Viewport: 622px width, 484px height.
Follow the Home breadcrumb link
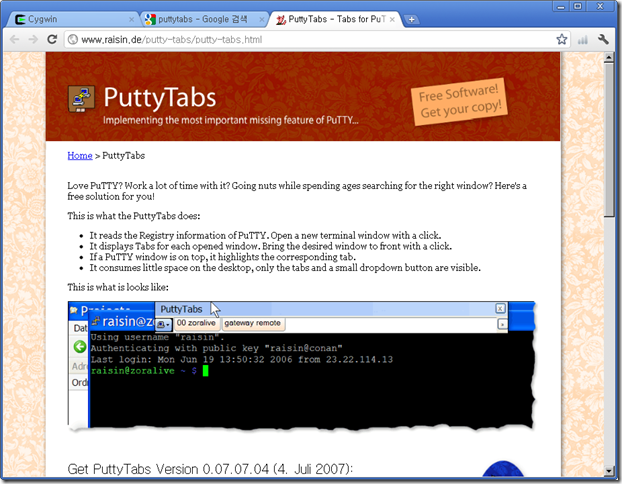point(80,156)
